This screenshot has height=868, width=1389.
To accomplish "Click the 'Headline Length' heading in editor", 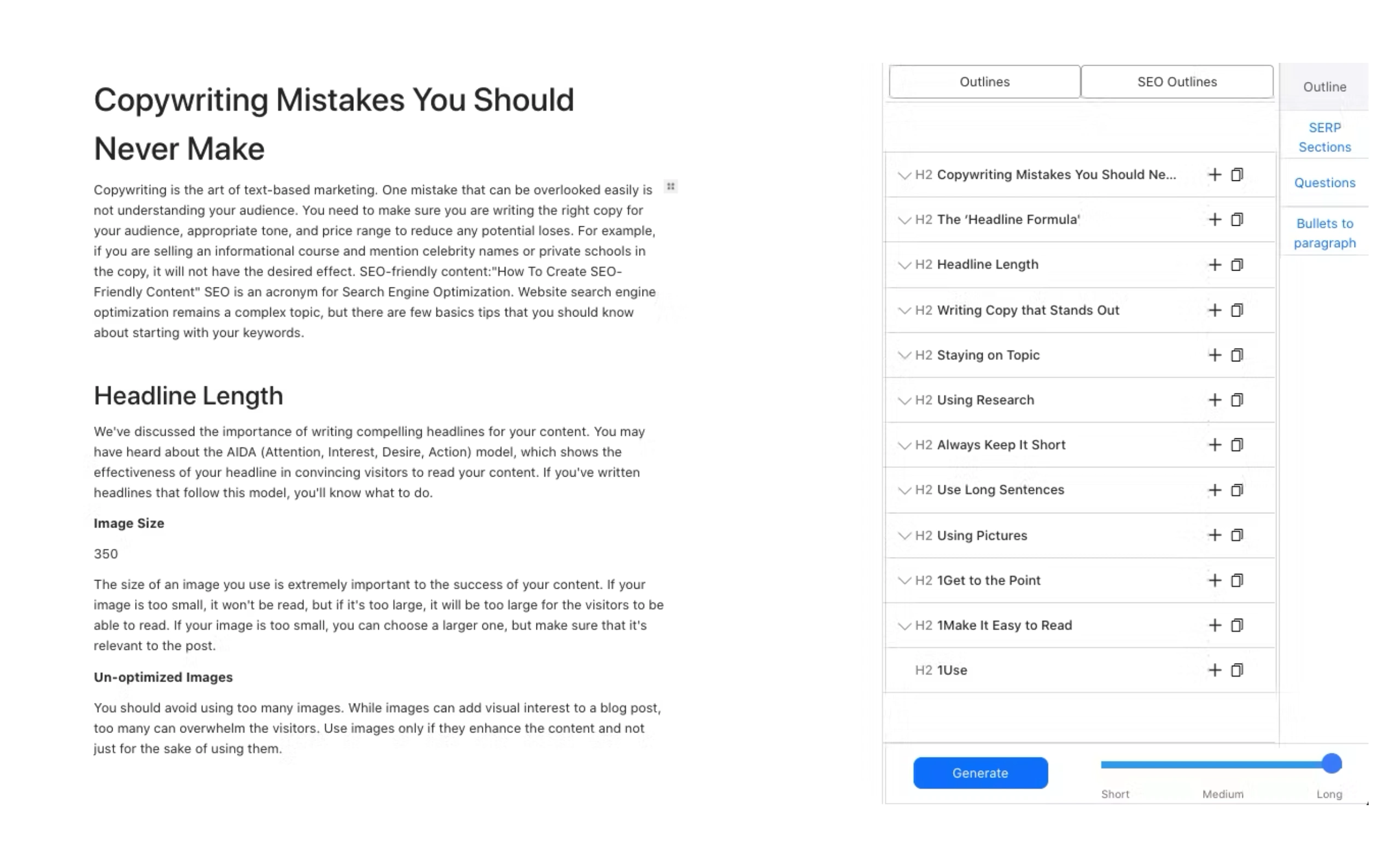I will point(188,396).
